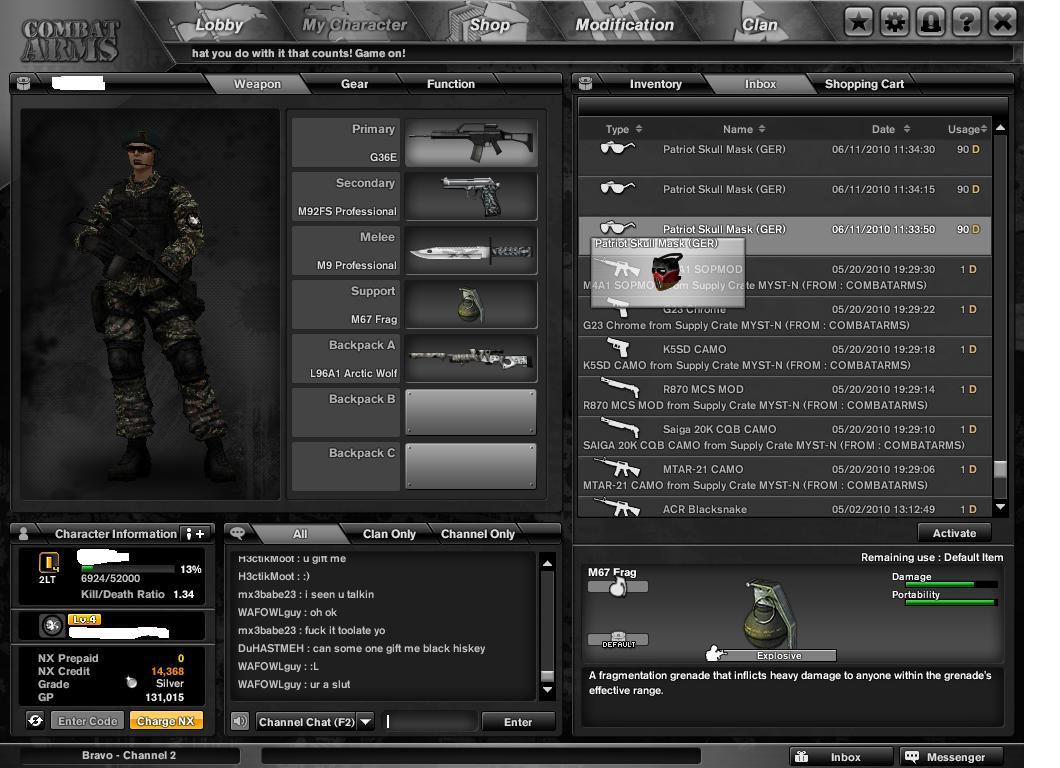
Task: Toggle the chat speaker sound icon
Action: (240, 721)
